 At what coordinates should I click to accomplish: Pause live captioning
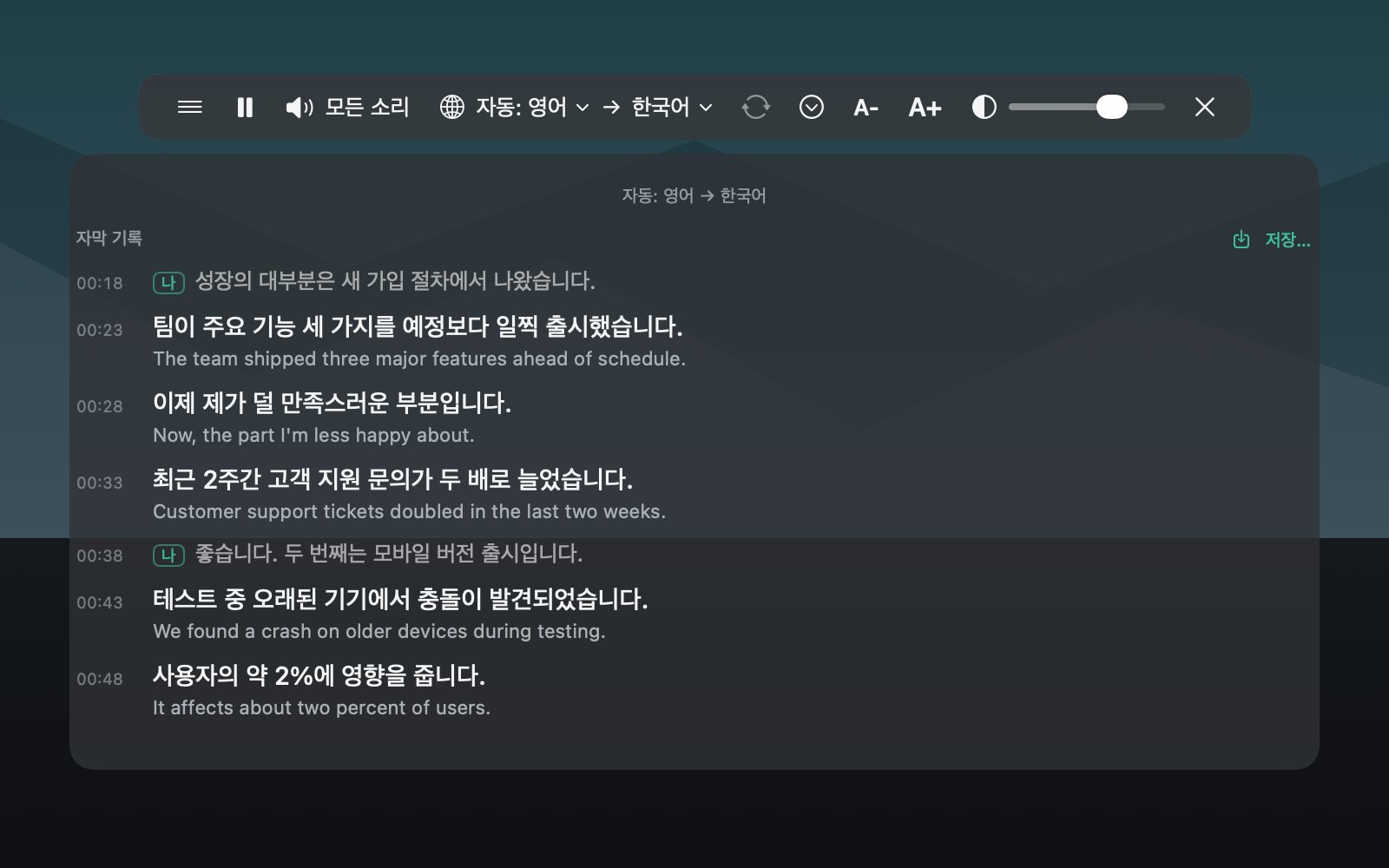(x=245, y=107)
